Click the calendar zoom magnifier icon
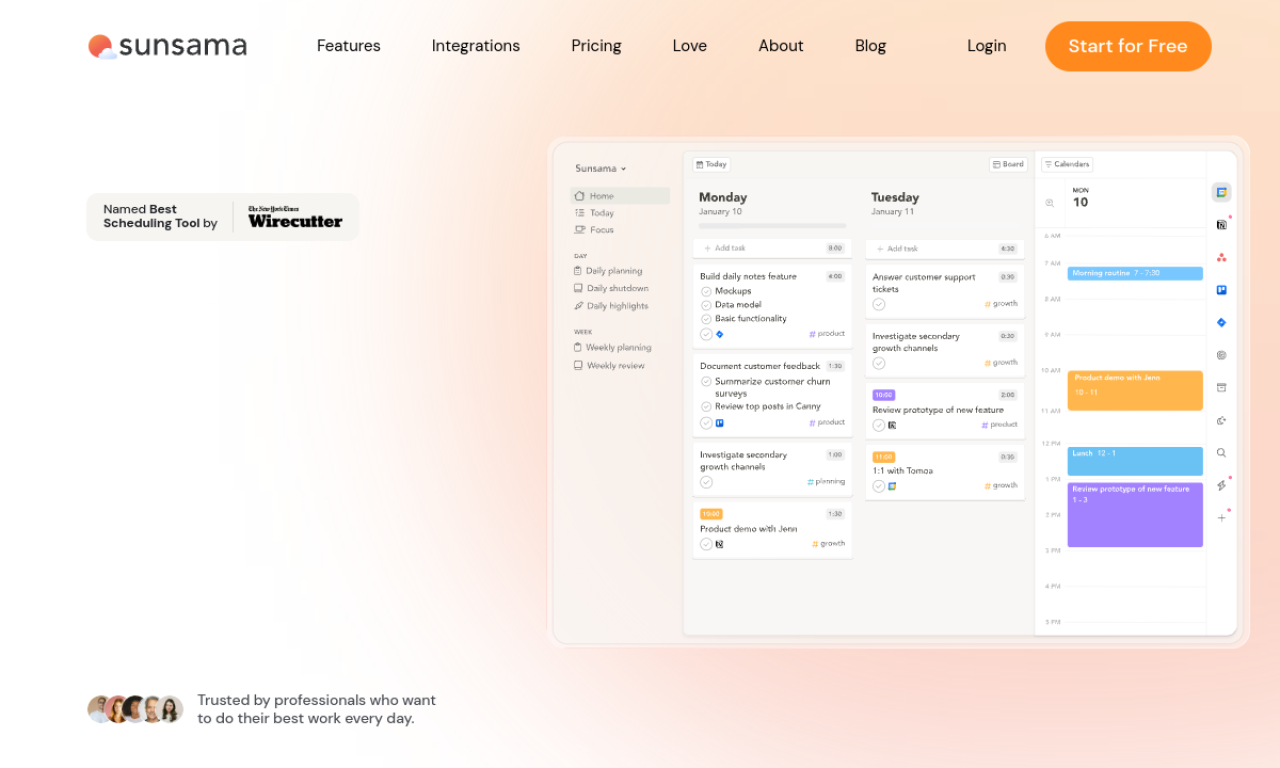The width and height of the screenshot is (1280, 768). coord(1050,203)
